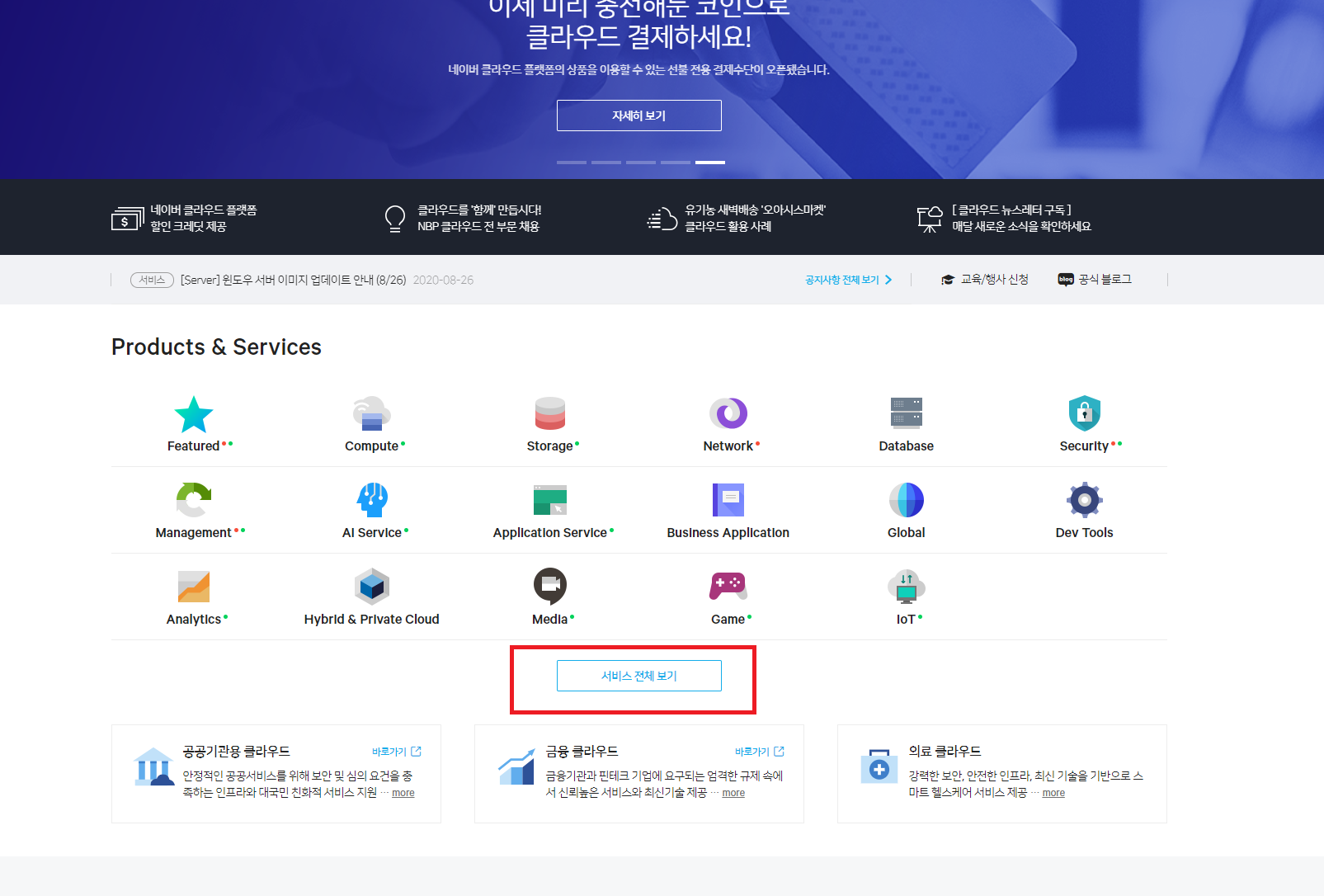Viewport: 1324px width, 896px height.
Task: Click the 의료 클라우드 card title
Action: pyautogui.click(x=945, y=752)
